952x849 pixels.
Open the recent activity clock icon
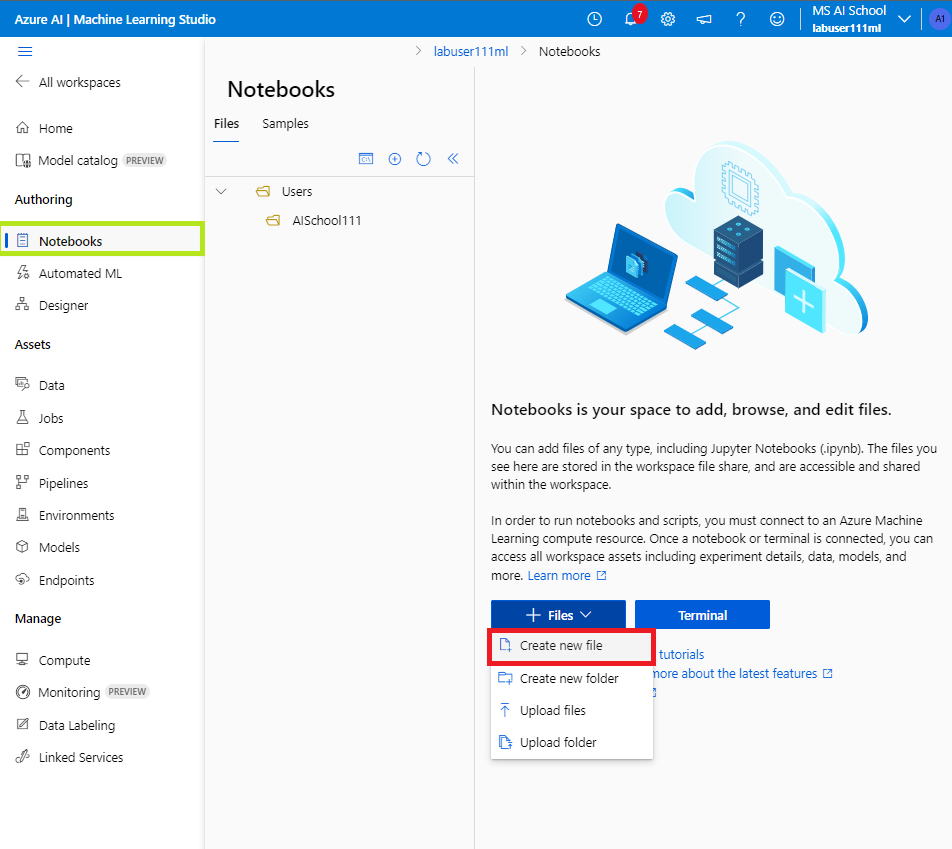coord(595,19)
